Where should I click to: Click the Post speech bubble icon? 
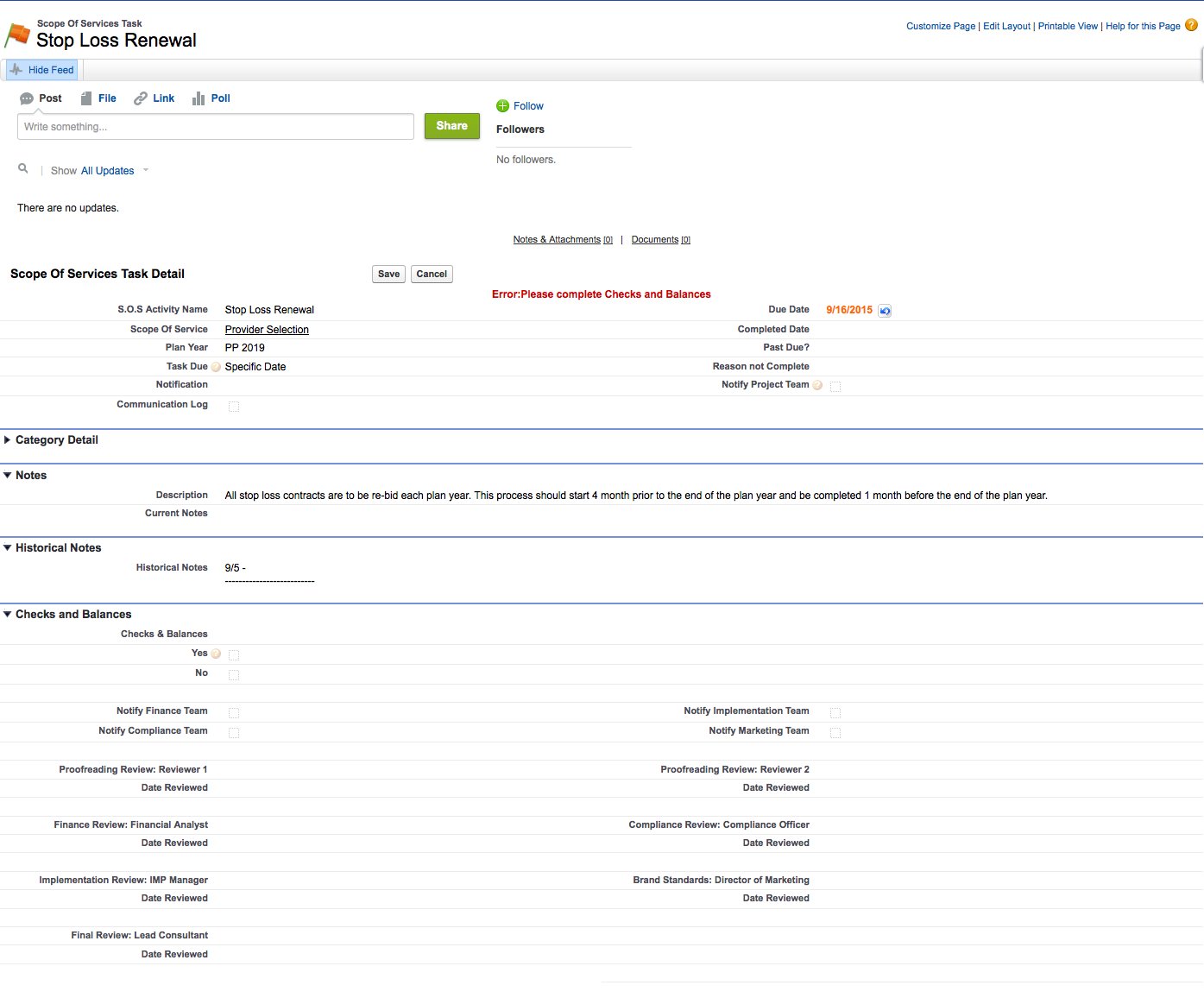click(x=27, y=98)
